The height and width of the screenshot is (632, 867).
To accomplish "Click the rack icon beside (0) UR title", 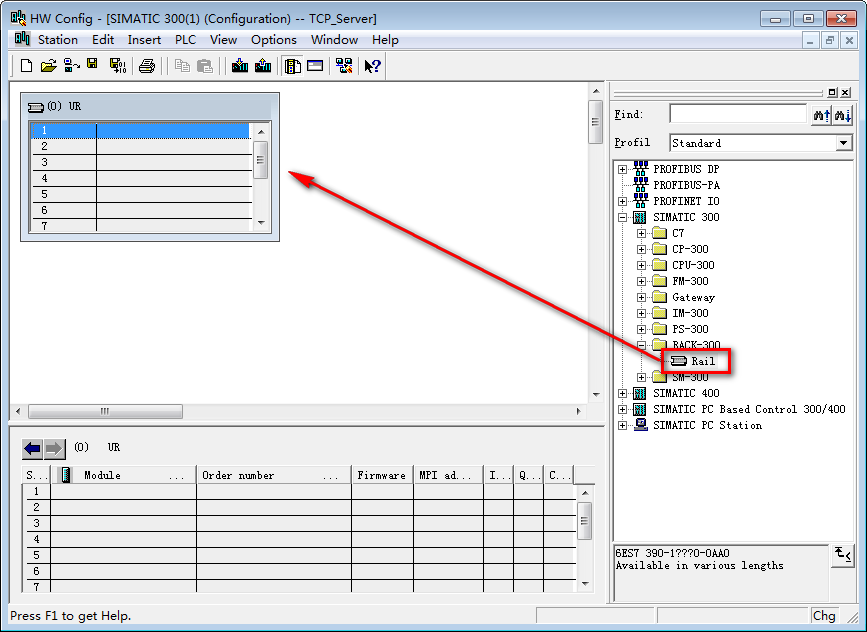I will [x=36, y=107].
